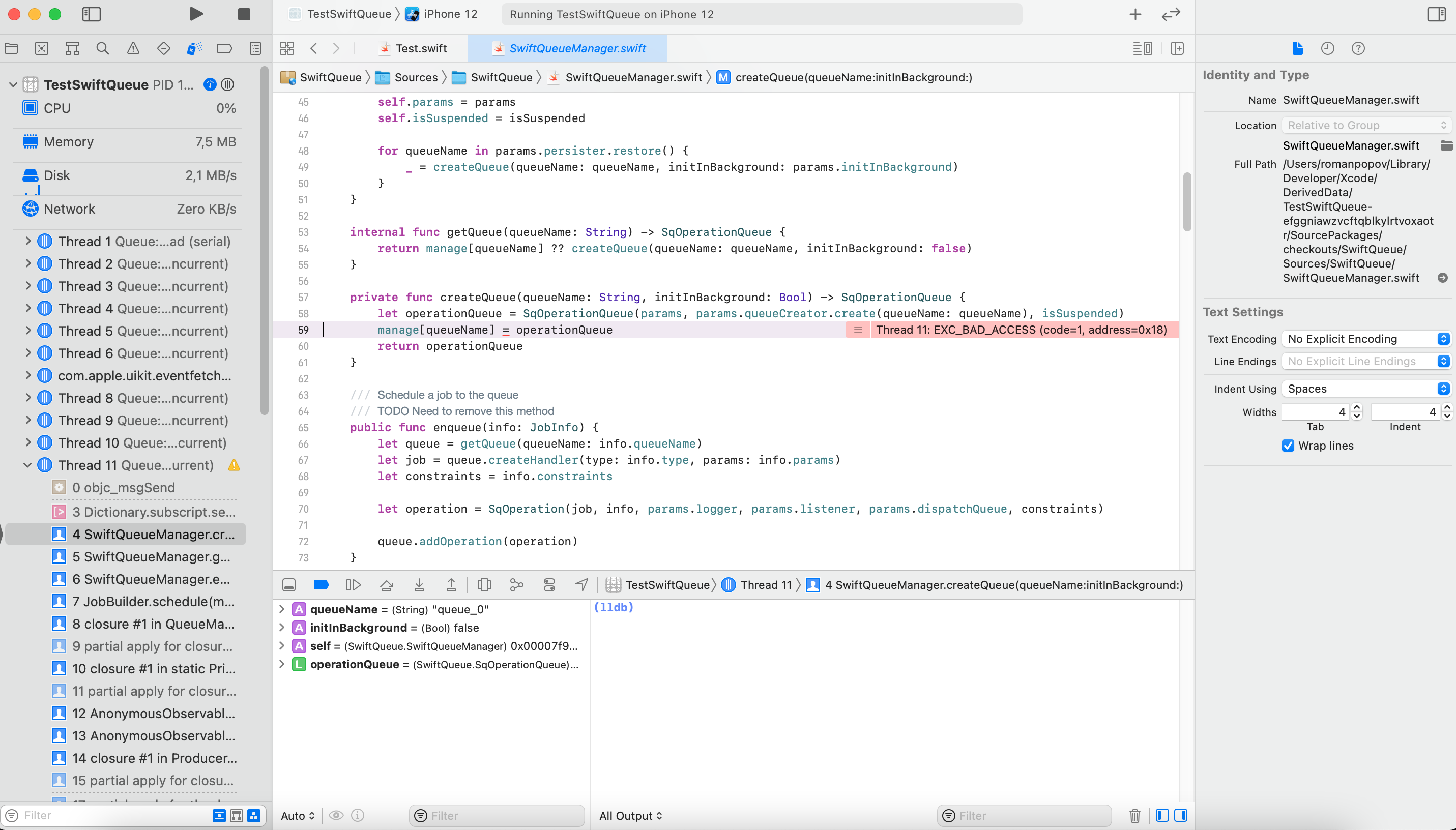Toggle the right inspector panel visibility
The width and height of the screenshot is (1456, 830).
pos(1437,14)
